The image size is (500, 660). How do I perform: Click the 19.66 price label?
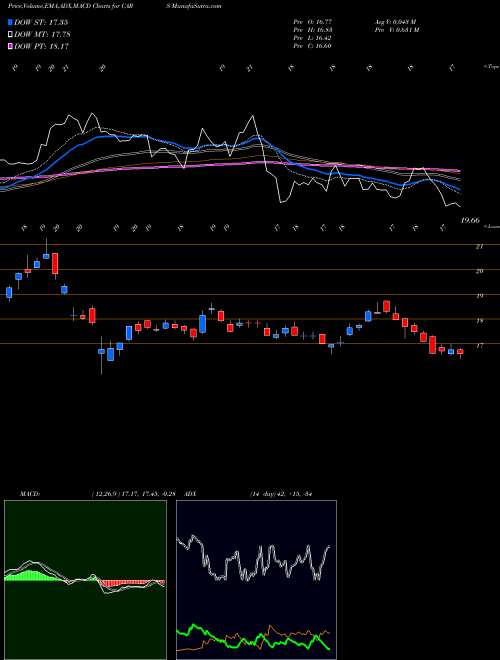(x=470, y=220)
